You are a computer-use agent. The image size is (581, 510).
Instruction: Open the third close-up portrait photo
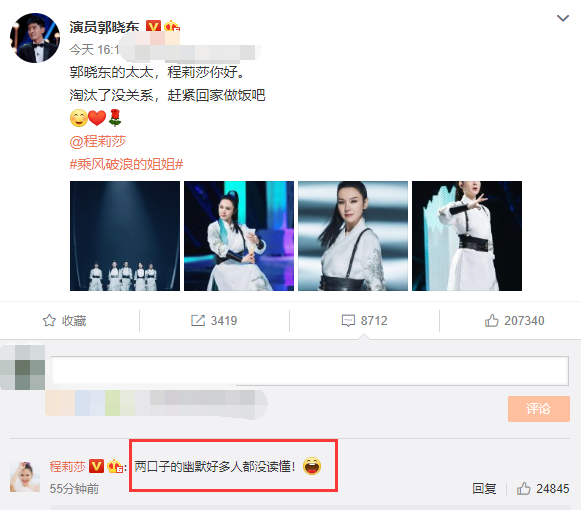click(x=353, y=236)
